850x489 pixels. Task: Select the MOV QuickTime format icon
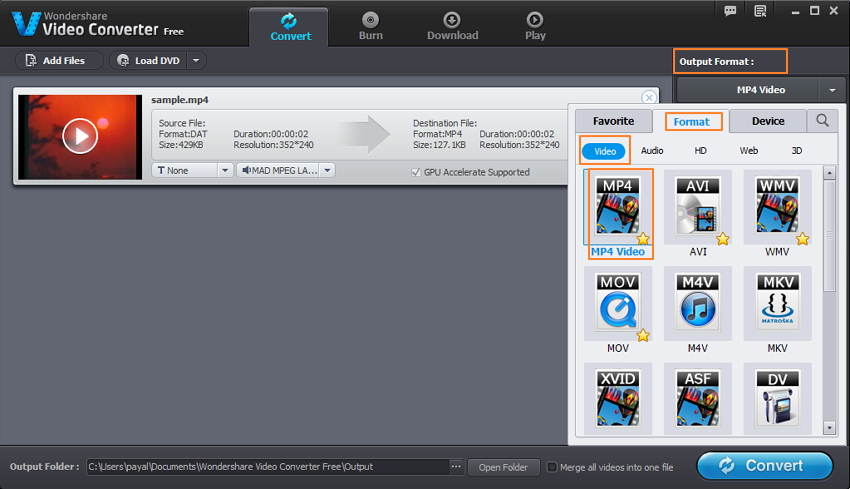coord(617,303)
